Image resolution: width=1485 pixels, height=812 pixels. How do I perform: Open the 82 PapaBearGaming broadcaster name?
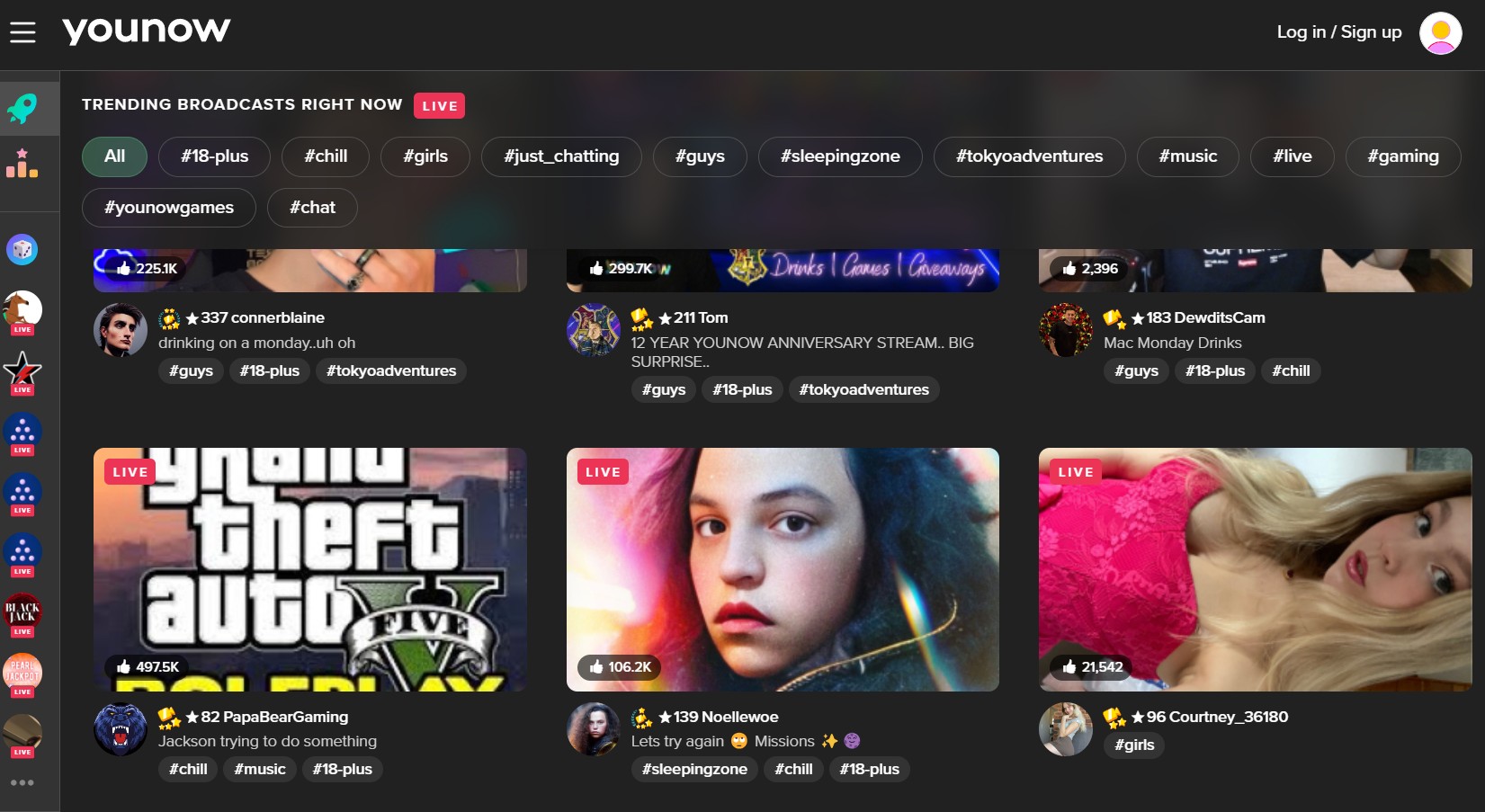tap(266, 717)
